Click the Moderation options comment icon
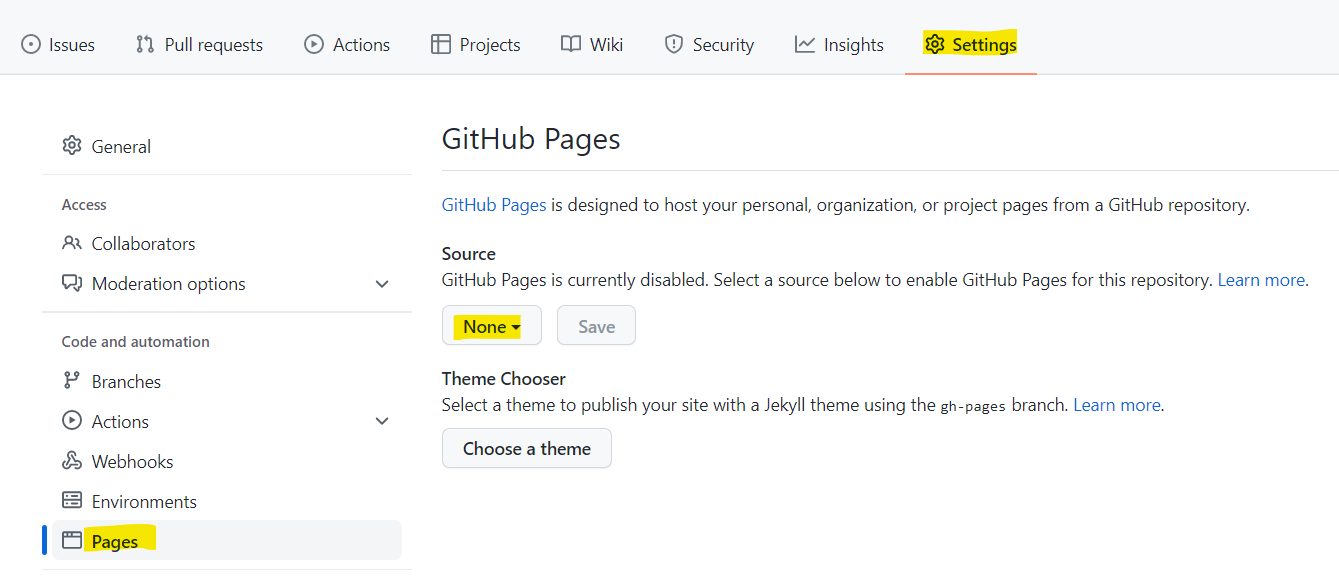 click(71, 283)
